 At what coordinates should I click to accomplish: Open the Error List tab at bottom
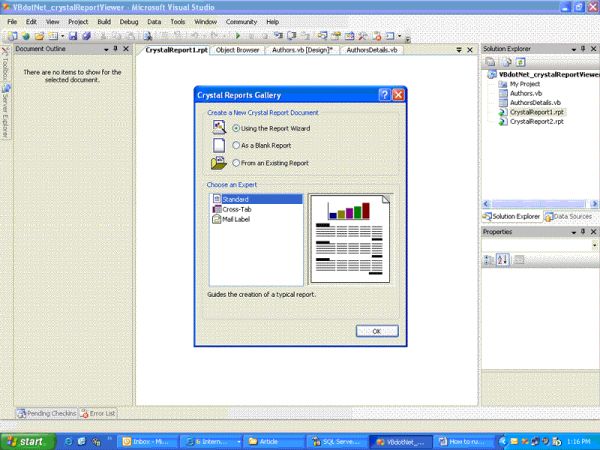coord(98,413)
